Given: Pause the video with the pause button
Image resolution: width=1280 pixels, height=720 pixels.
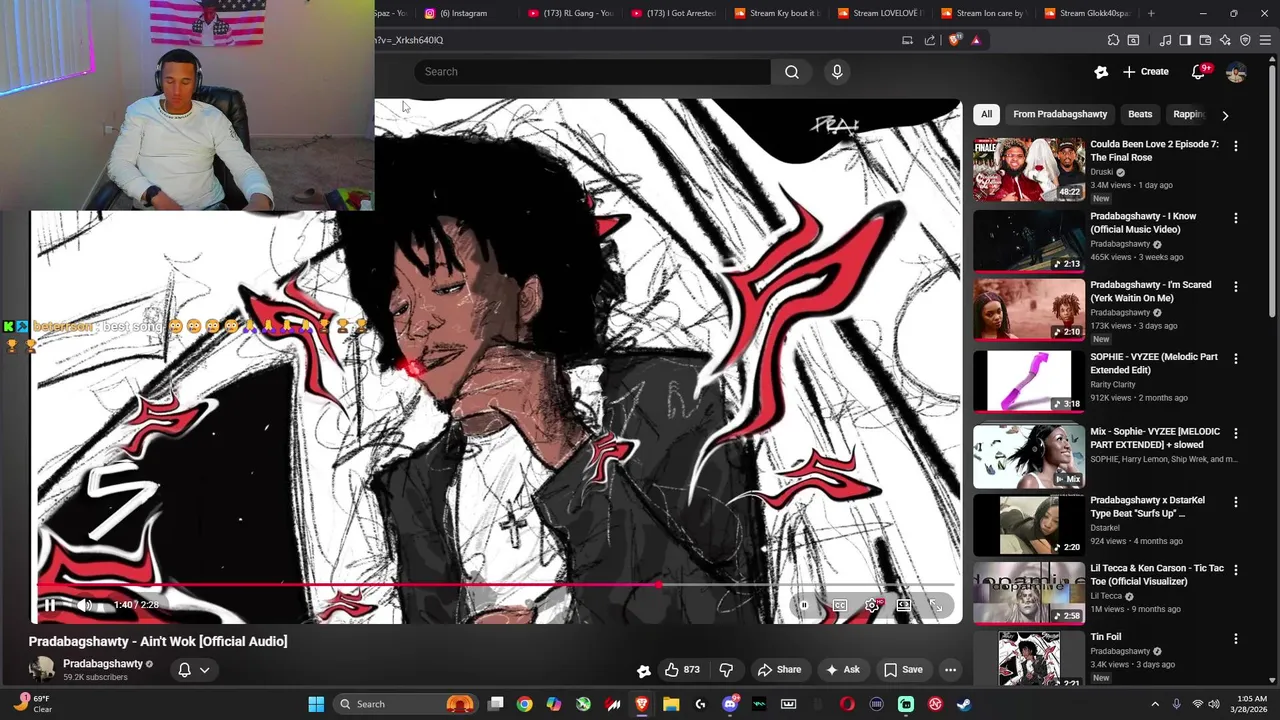Looking at the screenshot, I should pyautogui.click(x=49, y=605).
